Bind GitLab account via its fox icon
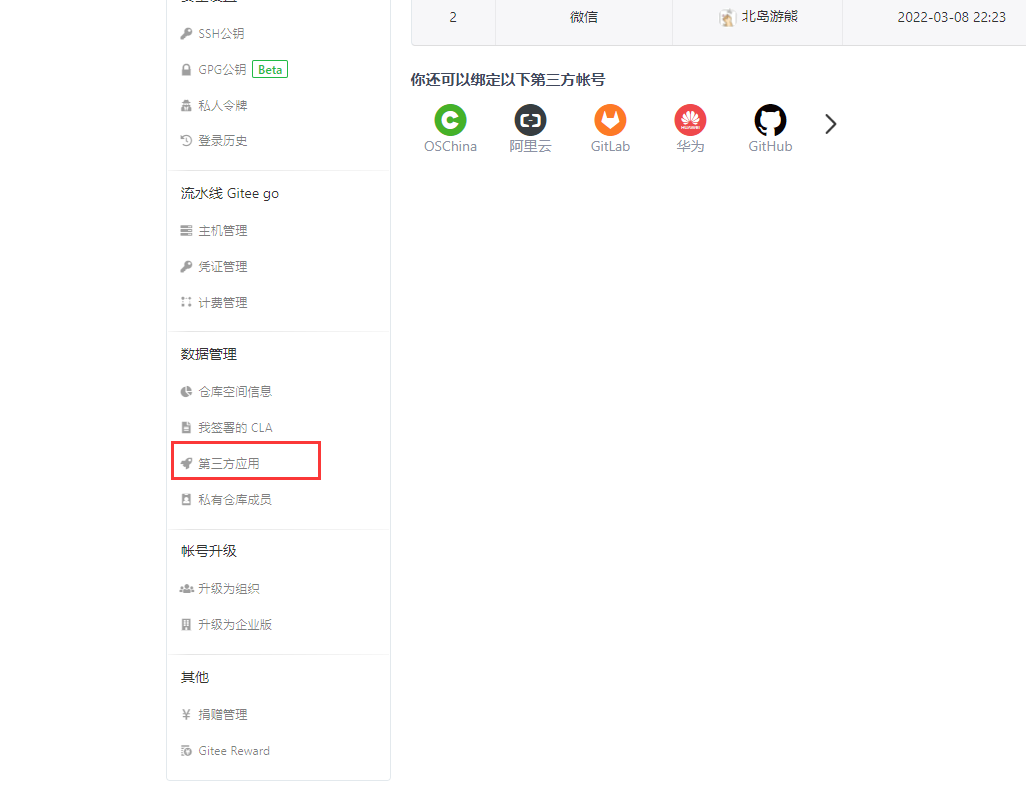This screenshot has width=1026, height=808. click(610, 121)
